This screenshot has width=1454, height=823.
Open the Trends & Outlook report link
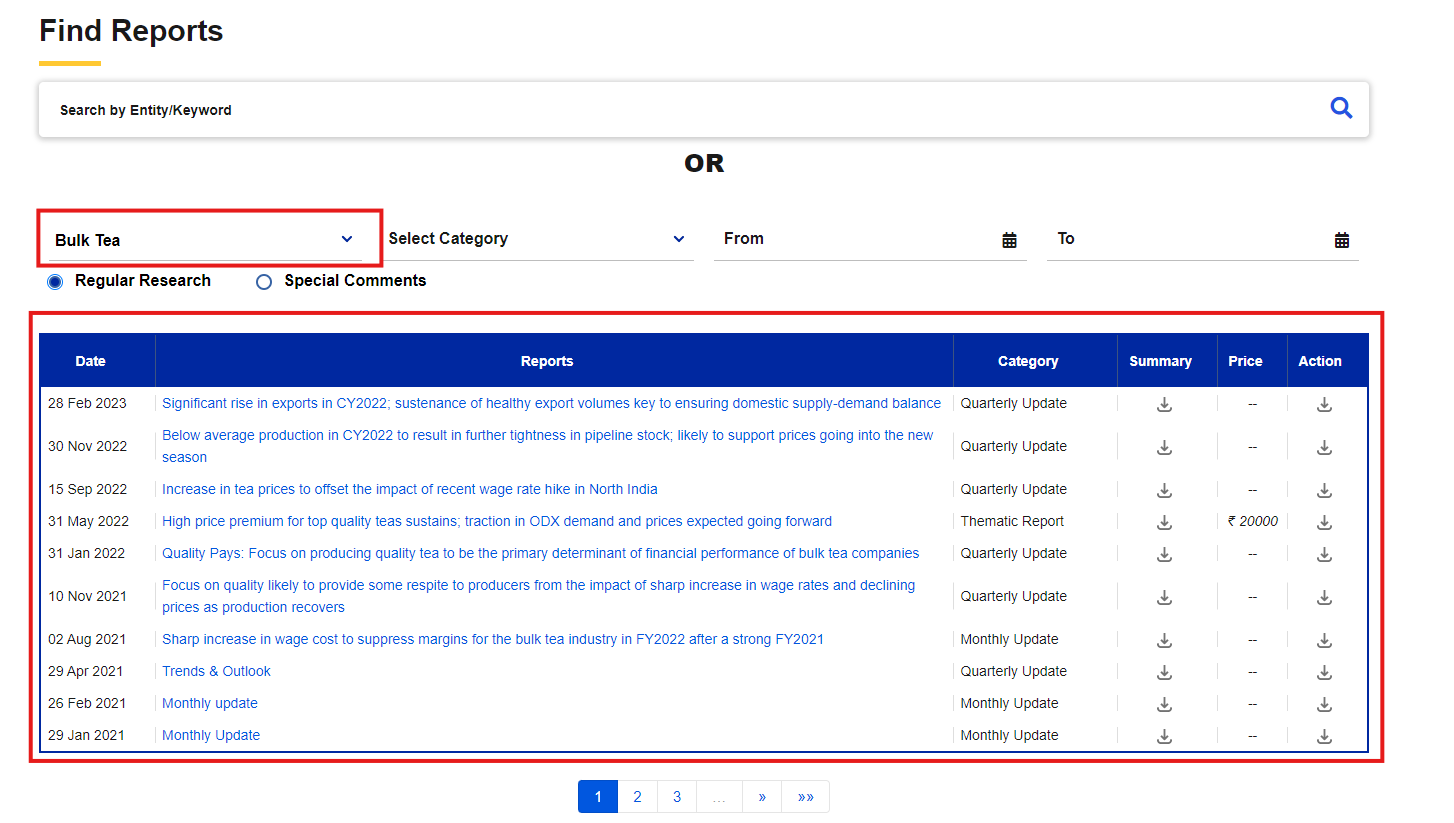pyautogui.click(x=216, y=671)
